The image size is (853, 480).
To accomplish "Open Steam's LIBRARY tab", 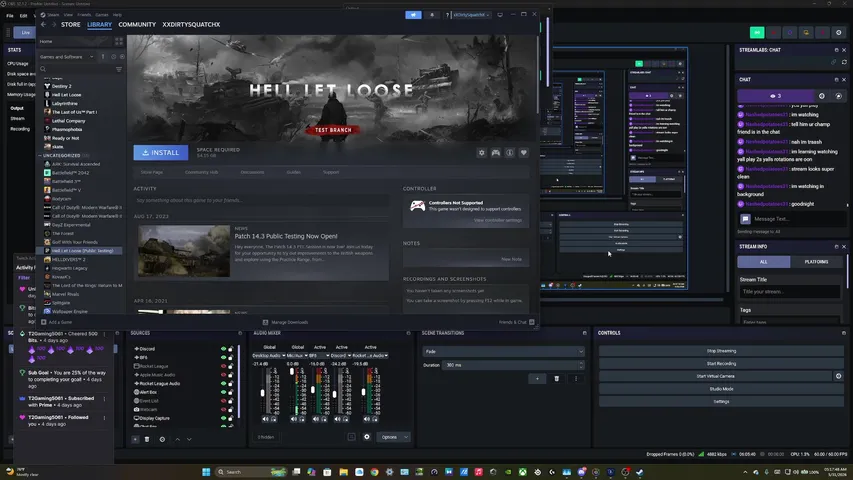I will [100, 24].
